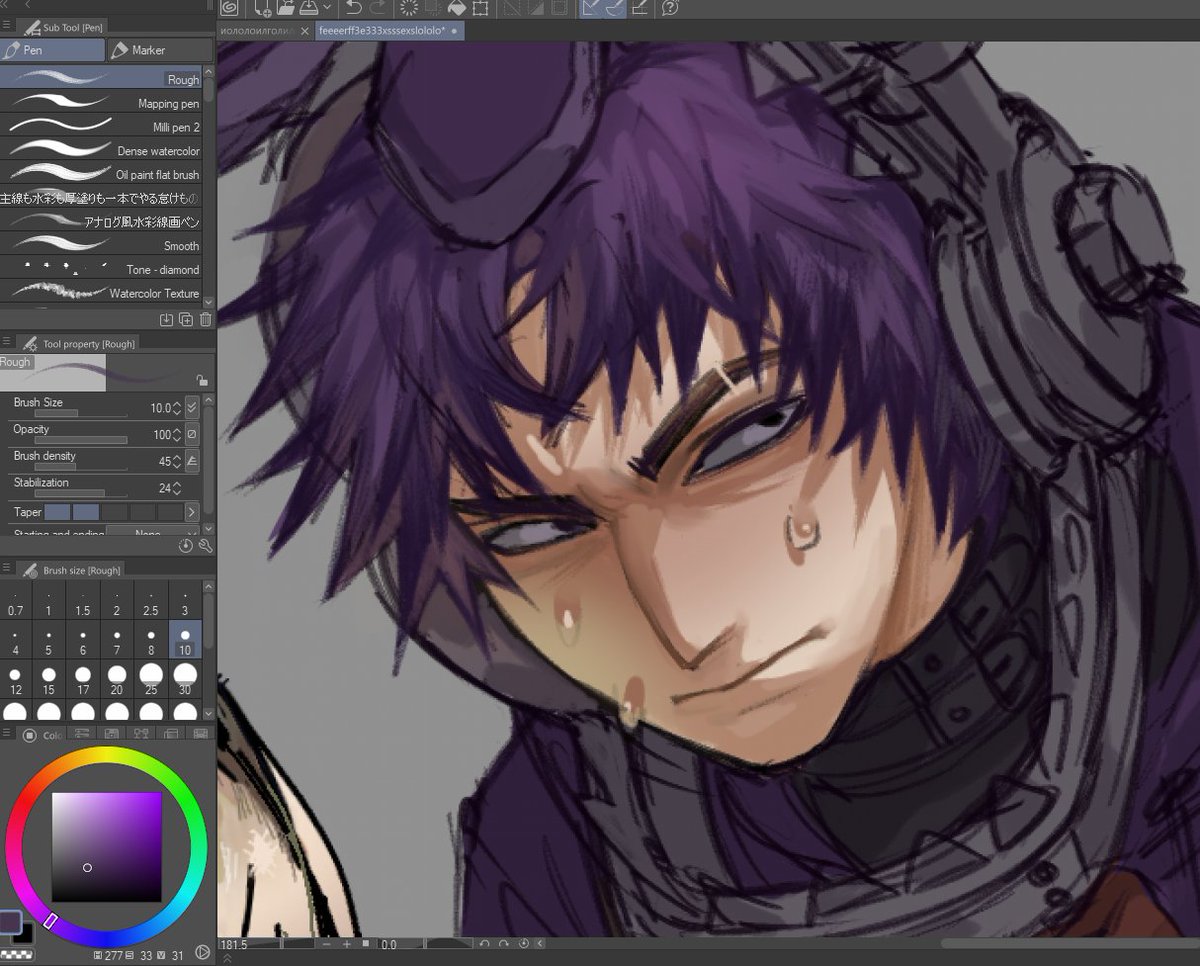Viewport: 1200px width, 966px height.
Task: Select brush size 30 preset
Action: [185, 681]
